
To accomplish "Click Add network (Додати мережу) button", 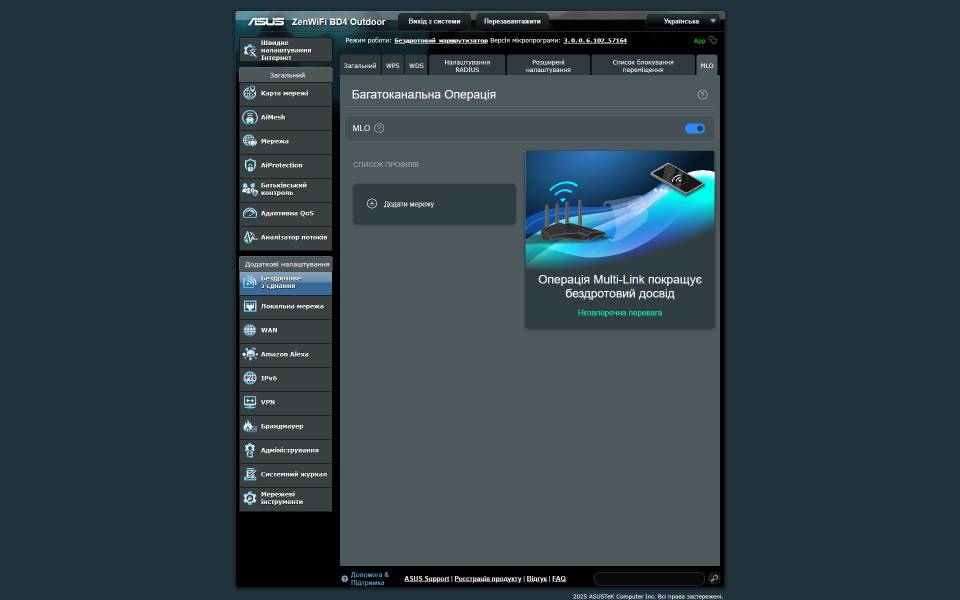I will point(434,204).
